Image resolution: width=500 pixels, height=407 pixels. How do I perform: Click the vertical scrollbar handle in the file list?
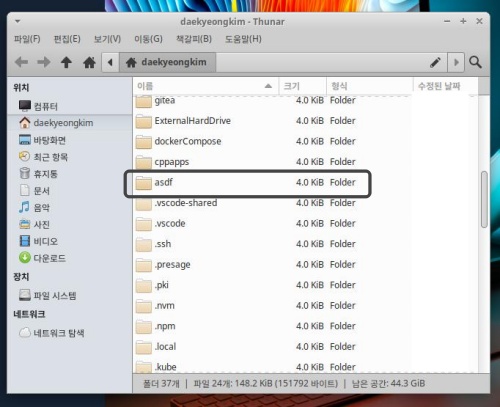484,200
